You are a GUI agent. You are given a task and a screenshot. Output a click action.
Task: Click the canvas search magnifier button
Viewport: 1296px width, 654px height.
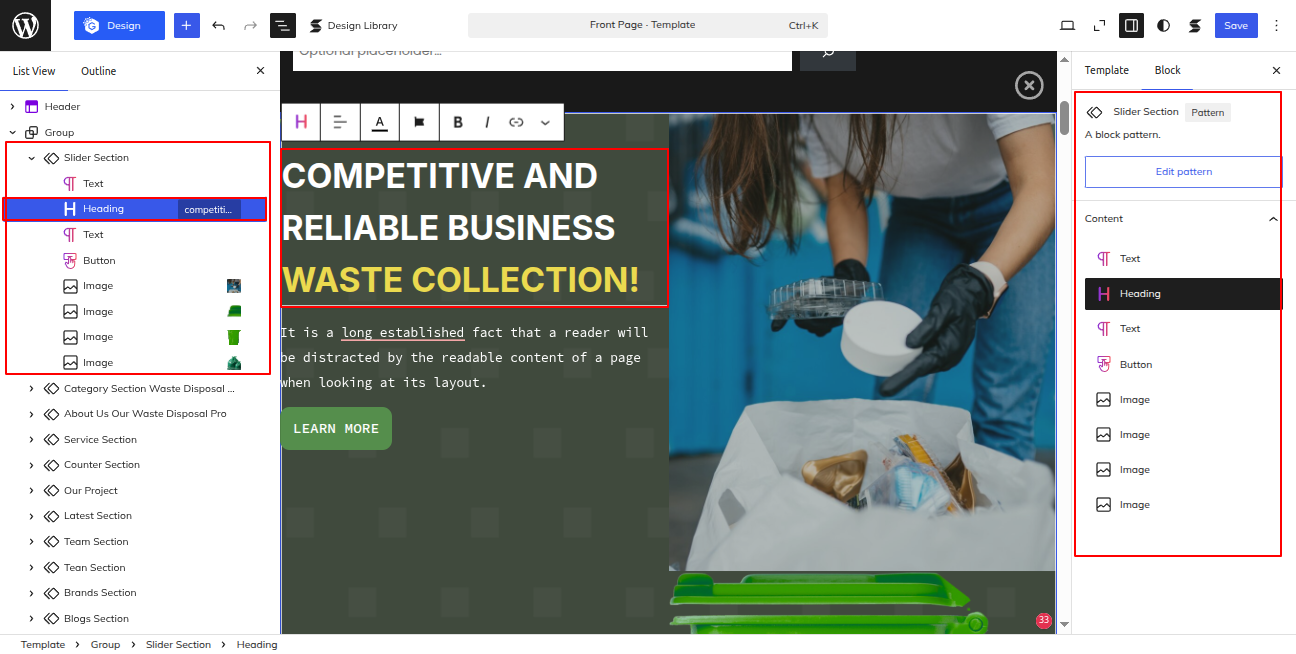[x=828, y=54]
